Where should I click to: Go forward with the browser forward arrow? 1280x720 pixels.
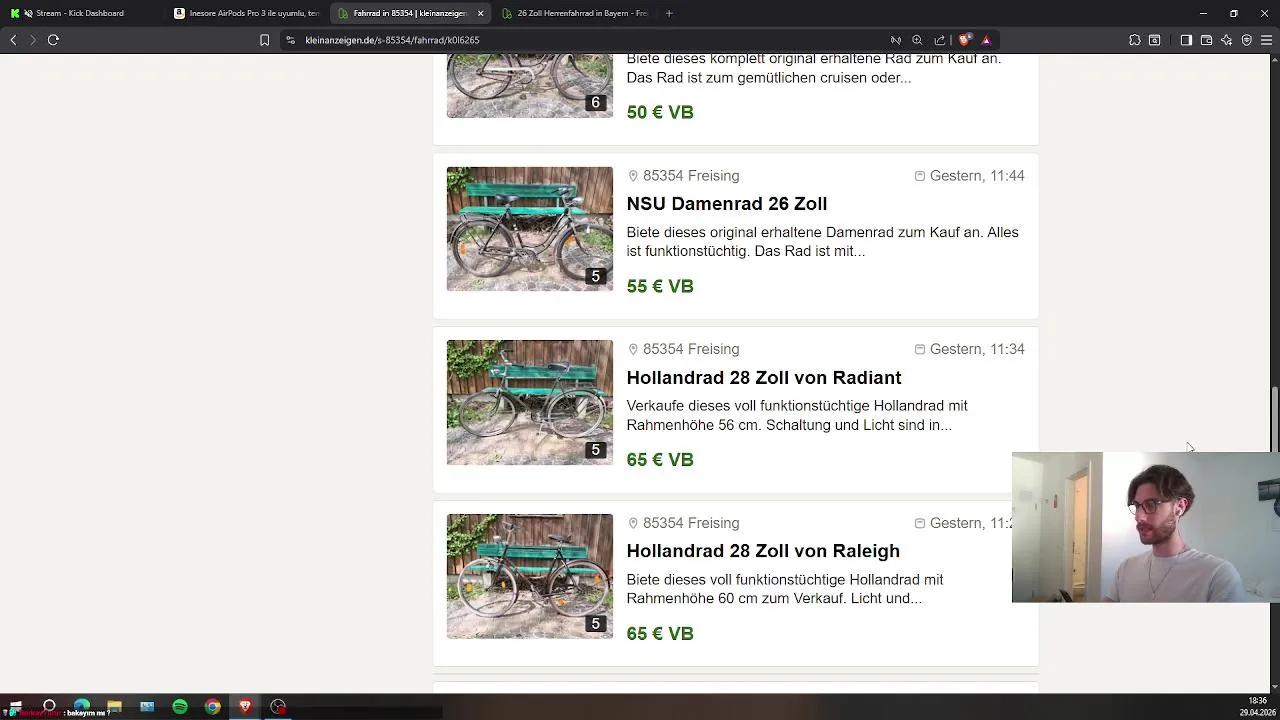click(33, 40)
